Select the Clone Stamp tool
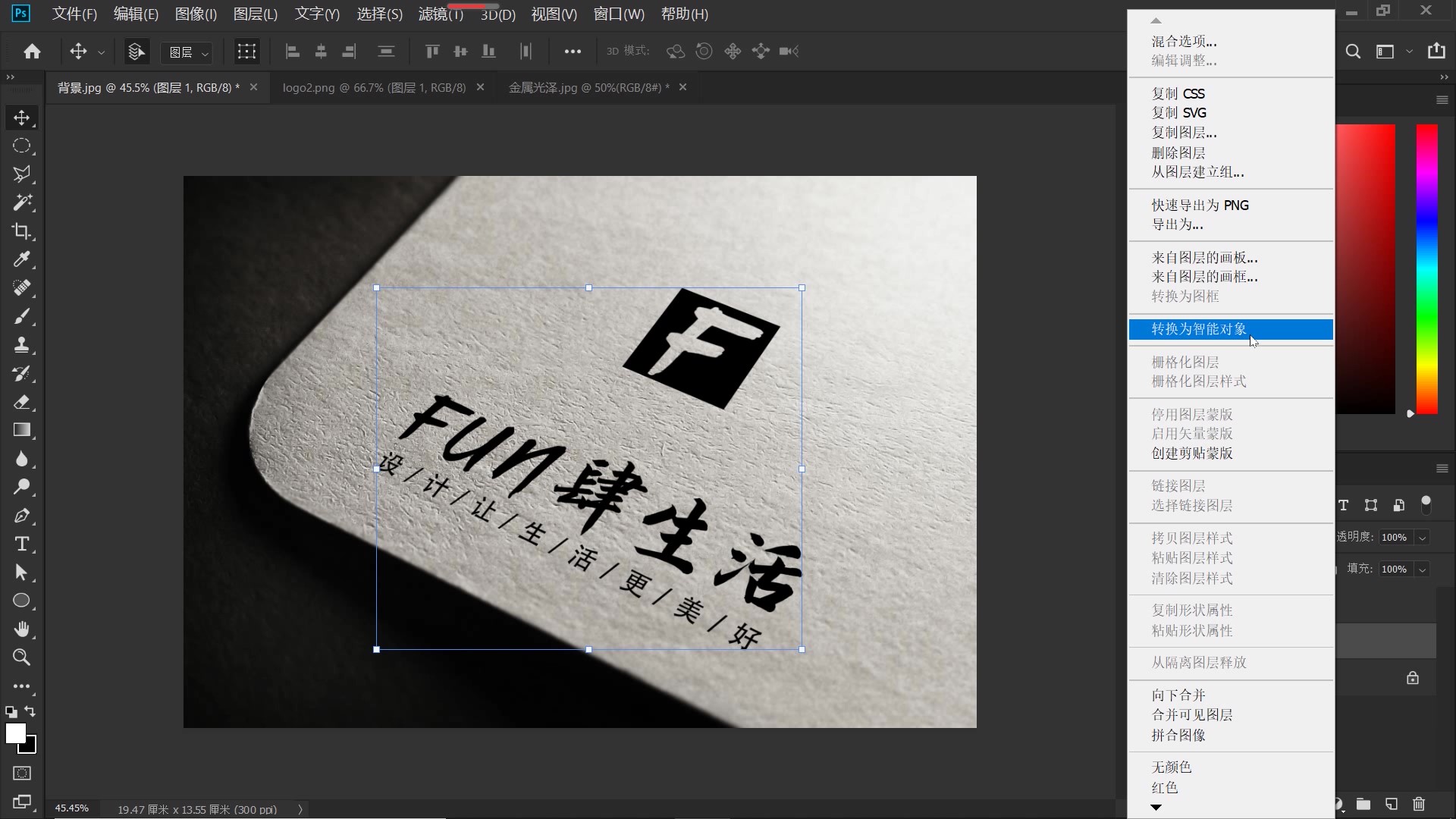This screenshot has width=1456, height=819. coord(22,345)
